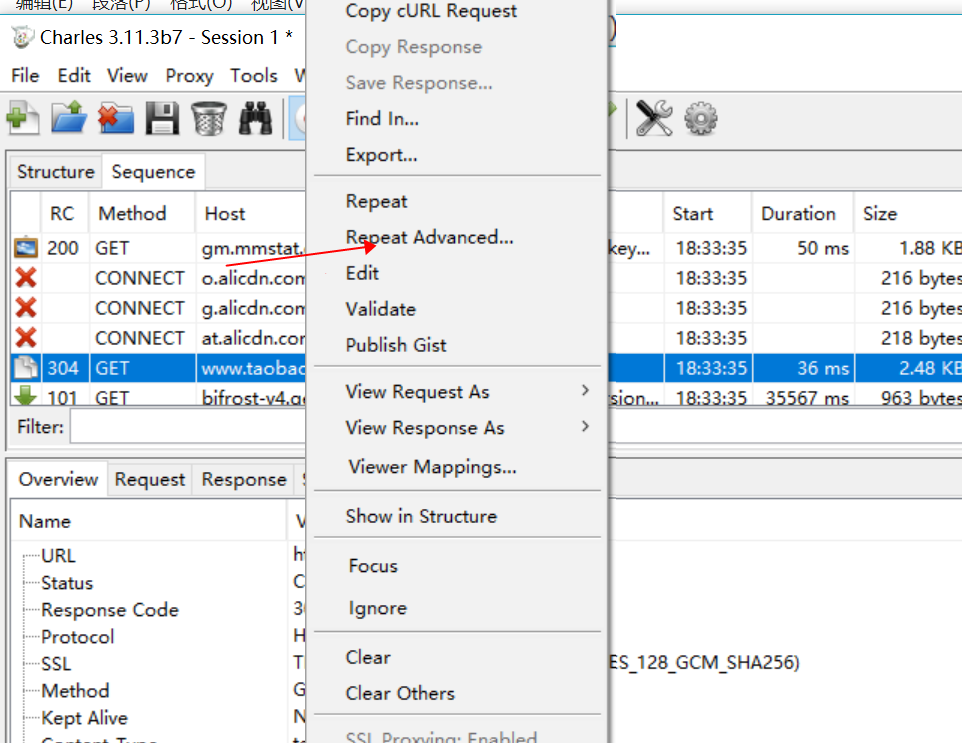Screen dimensions: 962x743
Task: Click green download arrow on 101 row
Action: (x=26, y=396)
